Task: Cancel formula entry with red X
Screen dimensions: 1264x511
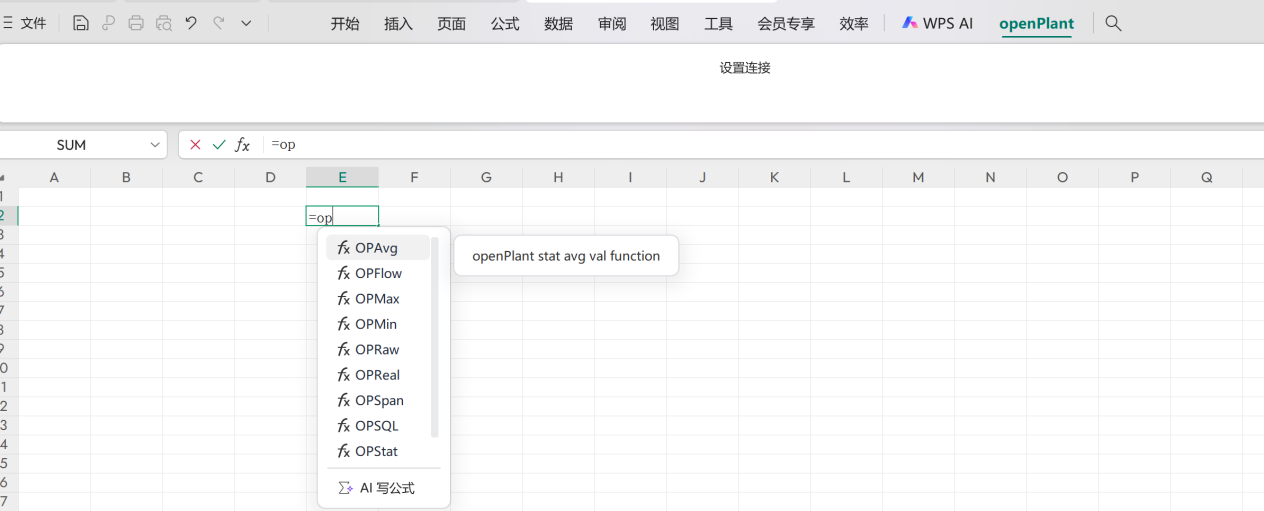Action: tap(195, 145)
